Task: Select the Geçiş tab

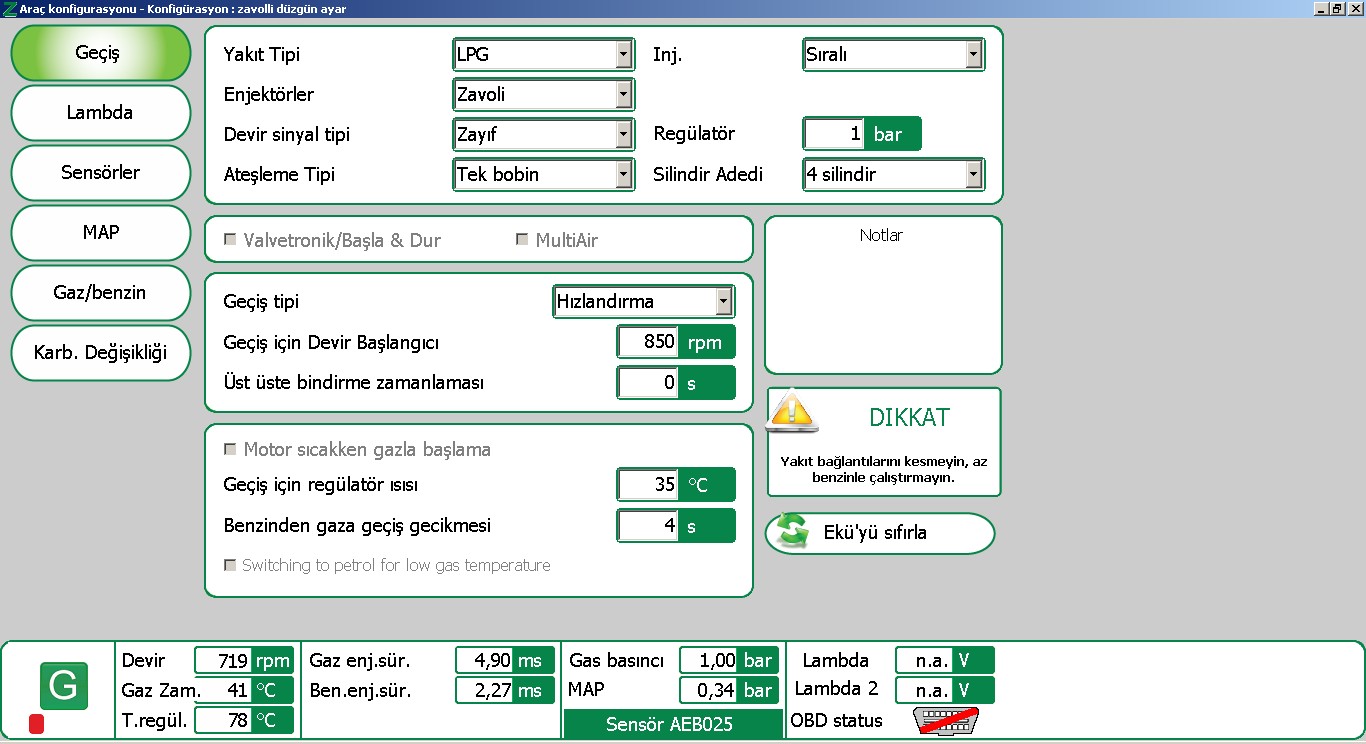Action: click(x=100, y=53)
